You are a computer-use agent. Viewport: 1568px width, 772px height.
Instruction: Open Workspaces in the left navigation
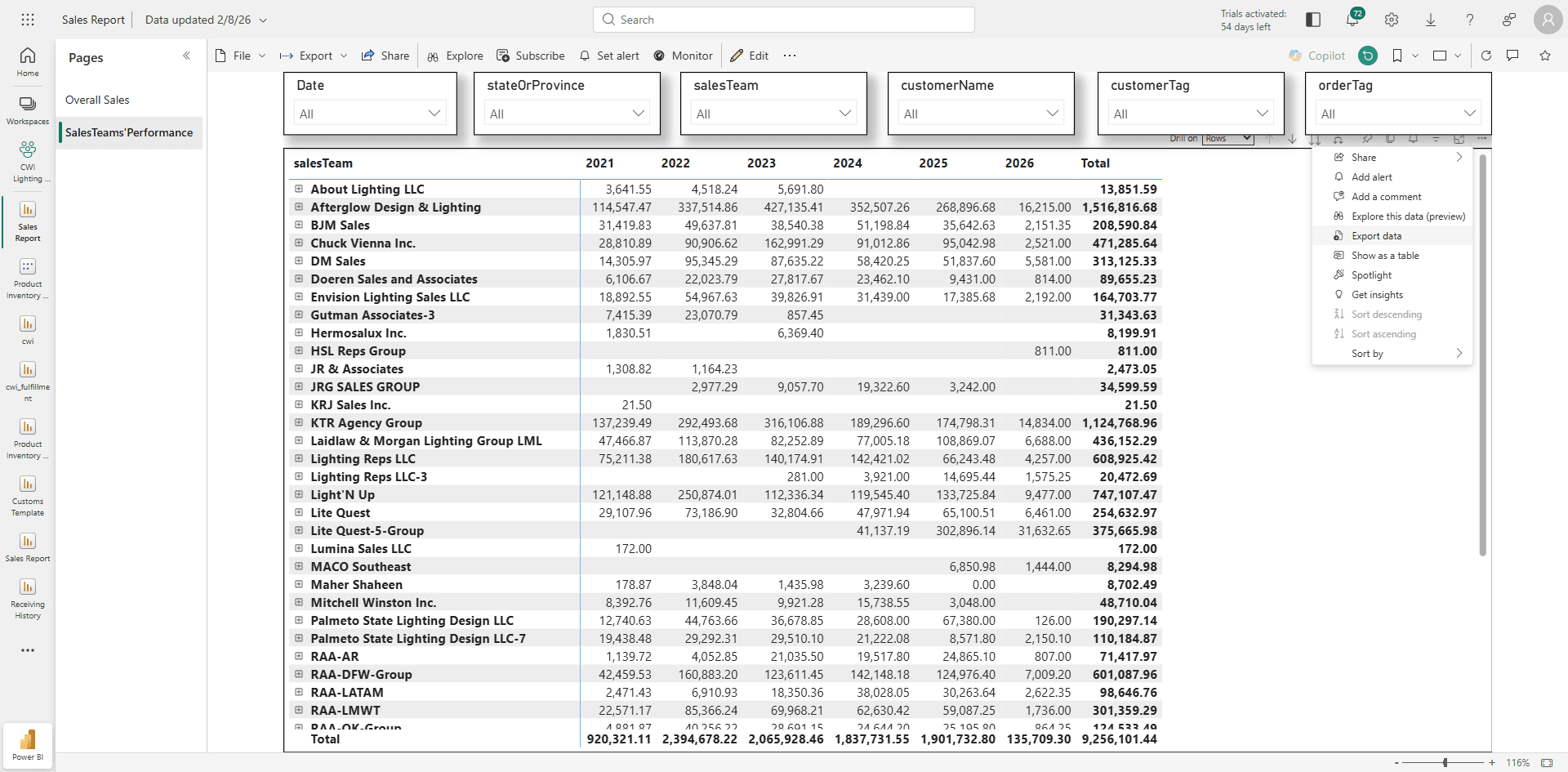(28, 110)
